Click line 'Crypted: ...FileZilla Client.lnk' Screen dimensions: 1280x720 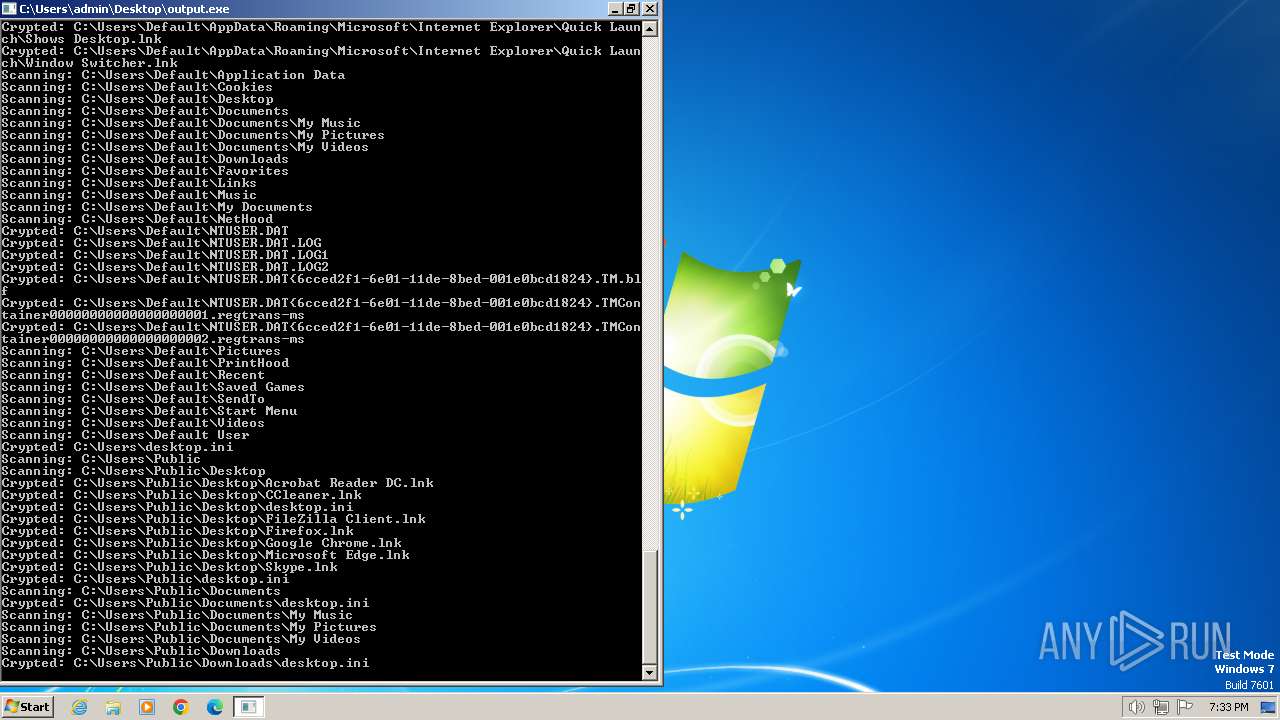point(213,519)
